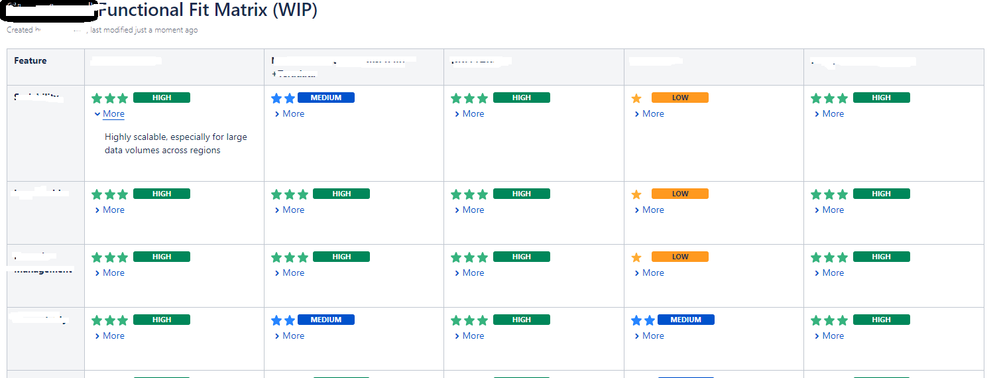999x378 pixels.
Task: Expand More in data row 1, last rating column
Action: click(x=829, y=114)
